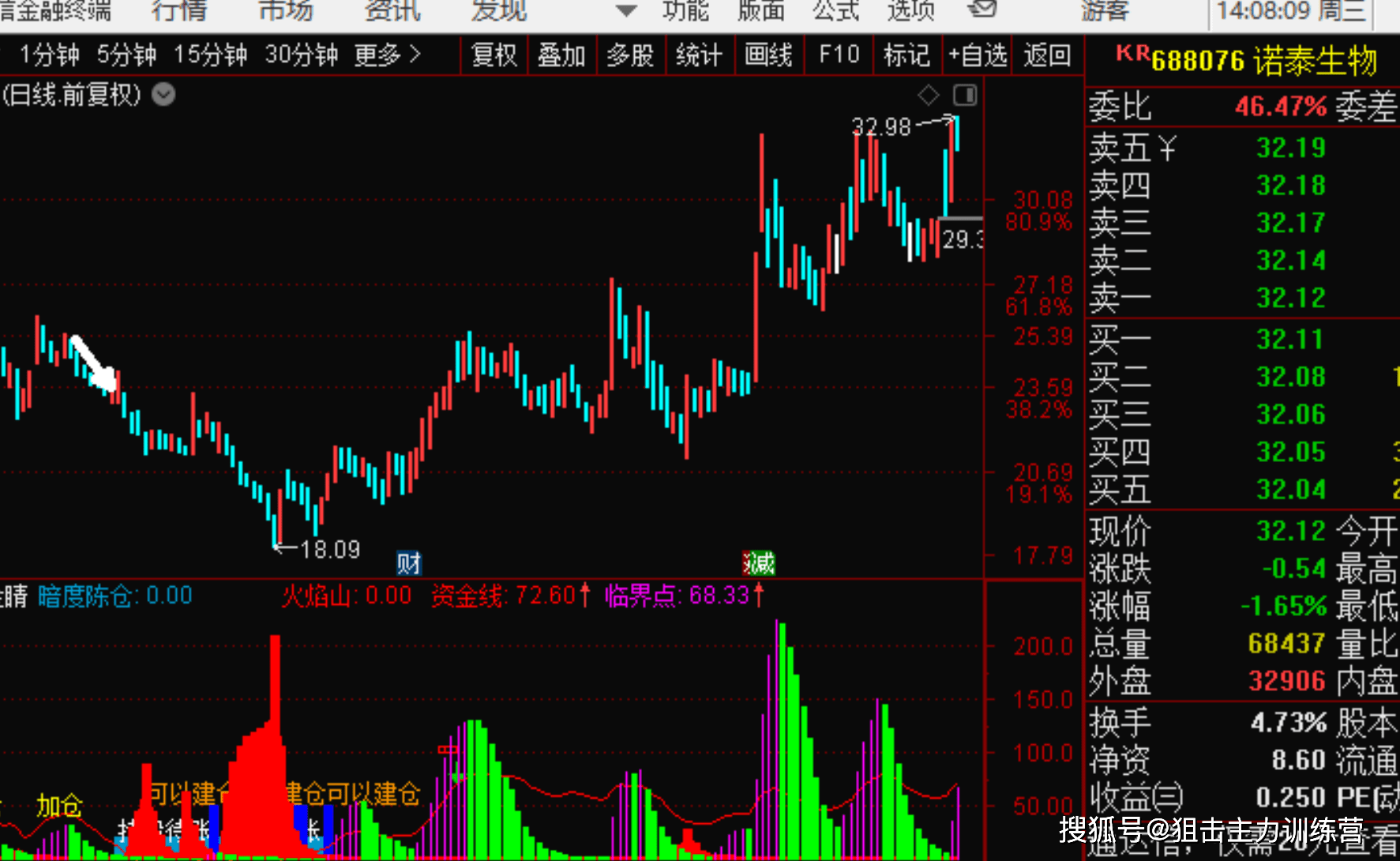
Task: Select the stock title 688076 诺泰生物
Action: click(x=1264, y=61)
